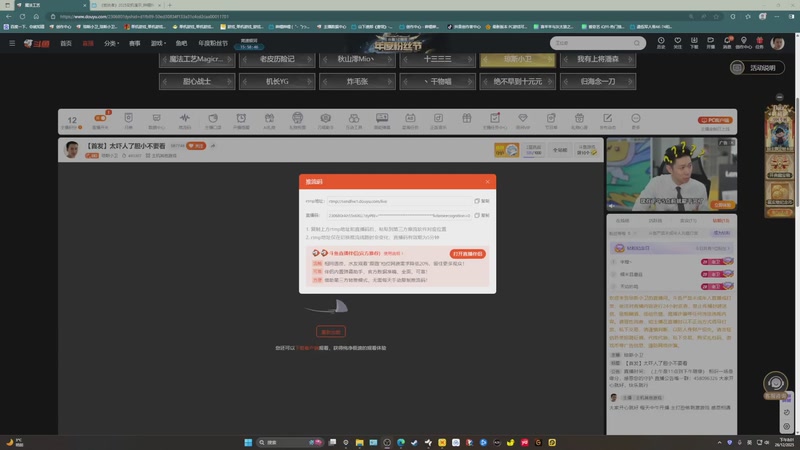This screenshot has height=450, width=800.
Task: Open the 赛事 nav item
Action: pyautogui.click(x=134, y=43)
